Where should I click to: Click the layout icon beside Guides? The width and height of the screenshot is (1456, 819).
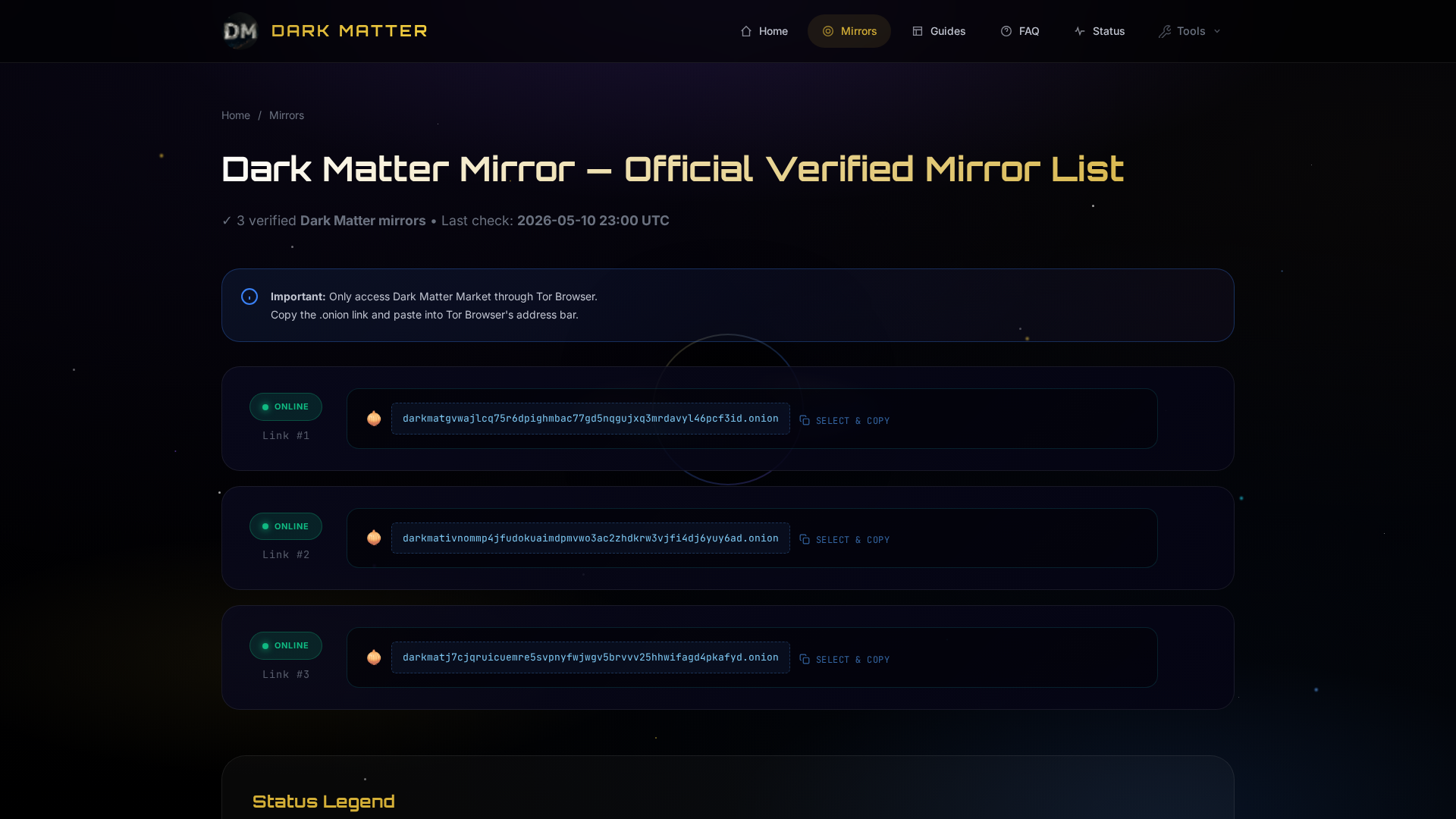coord(918,31)
